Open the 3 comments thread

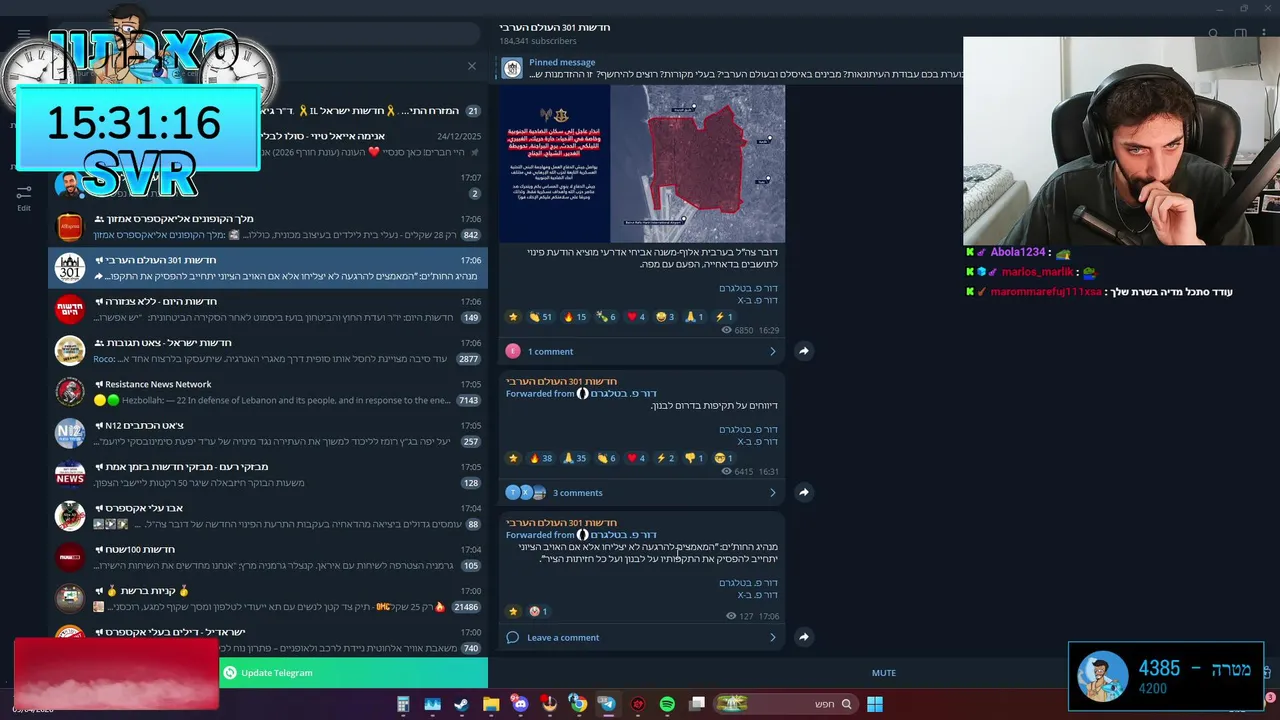[x=641, y=492]
